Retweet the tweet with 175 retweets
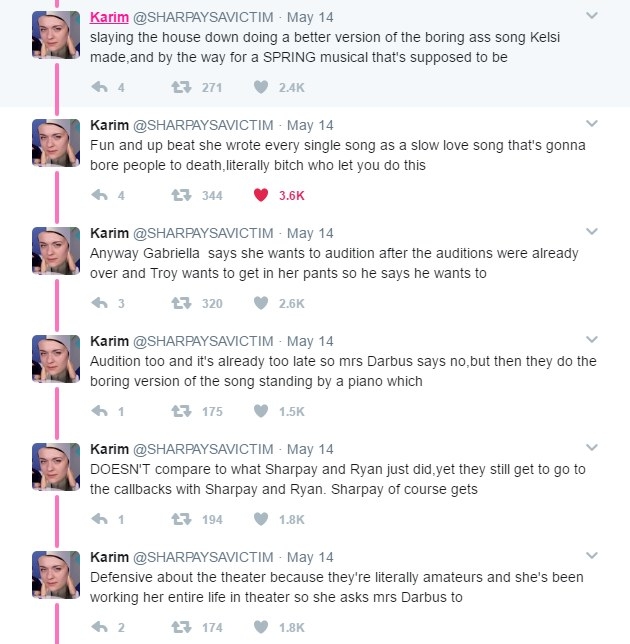This screenshot has width=630, height=644. point(181,411)
